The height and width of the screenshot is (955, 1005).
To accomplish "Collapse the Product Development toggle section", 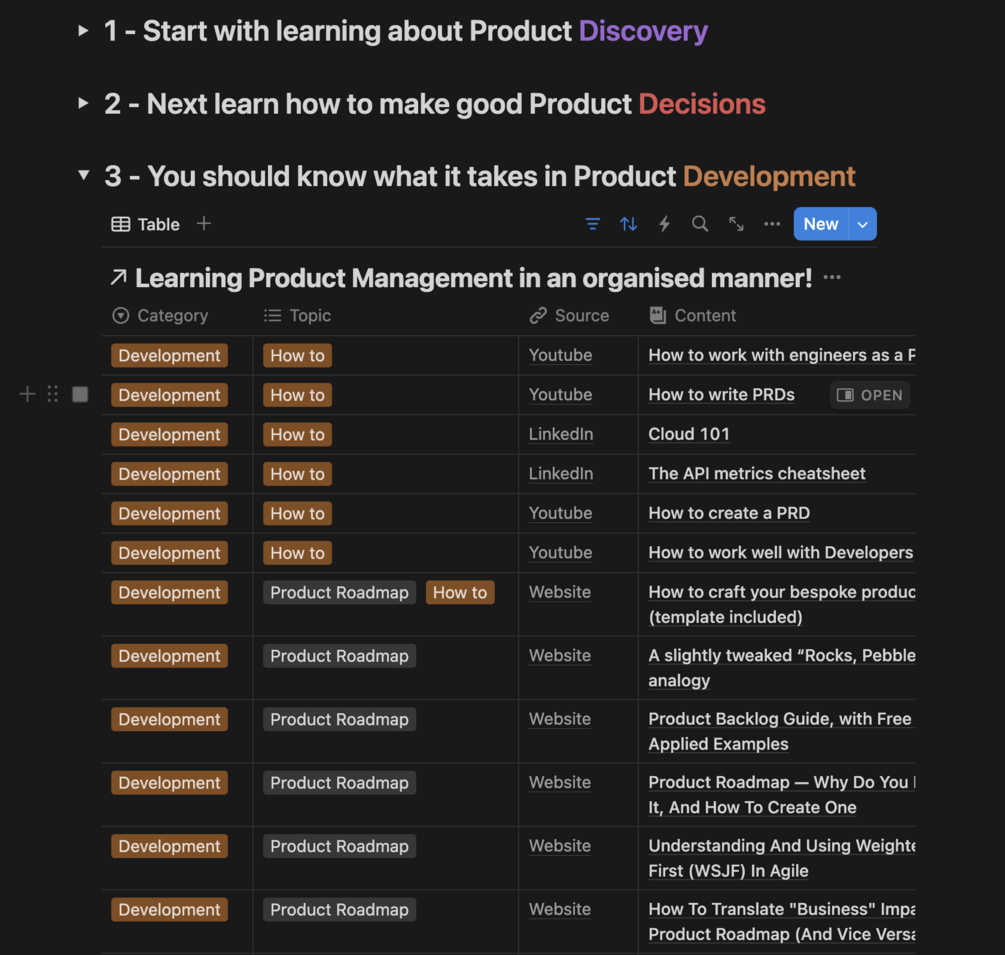I will point(84,176).
